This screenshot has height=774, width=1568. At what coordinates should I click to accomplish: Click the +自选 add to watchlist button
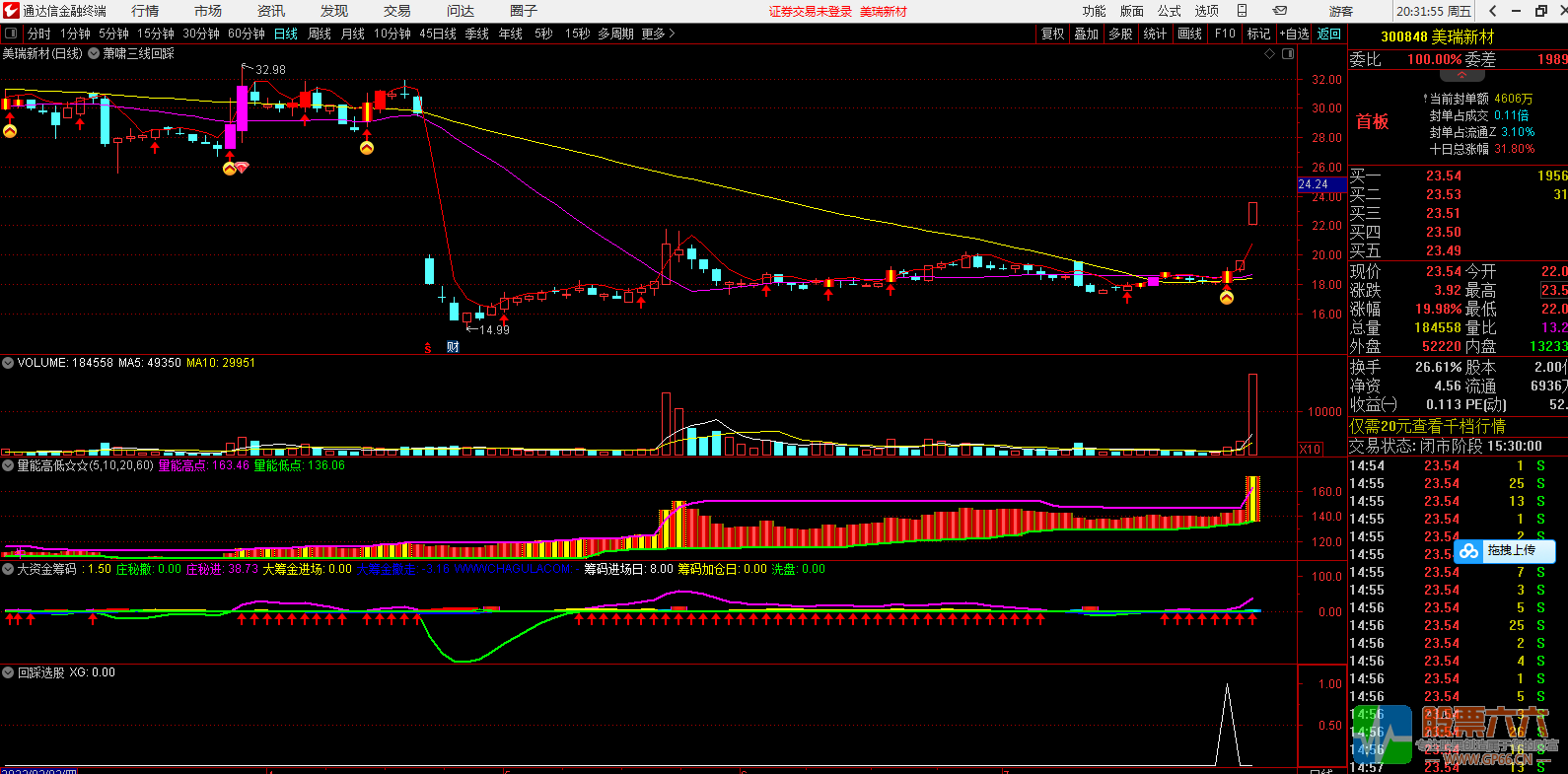(x=1295, y=34)
